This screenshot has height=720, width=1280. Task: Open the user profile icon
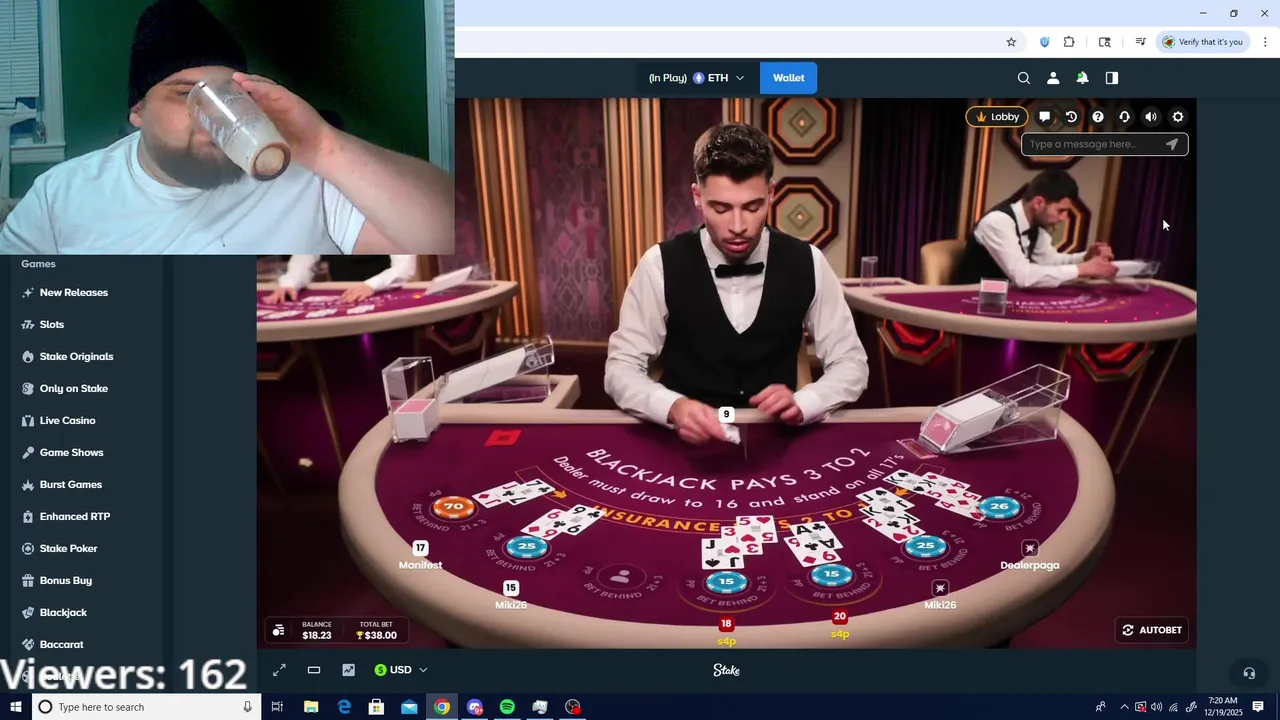(x=1053, y=78)
